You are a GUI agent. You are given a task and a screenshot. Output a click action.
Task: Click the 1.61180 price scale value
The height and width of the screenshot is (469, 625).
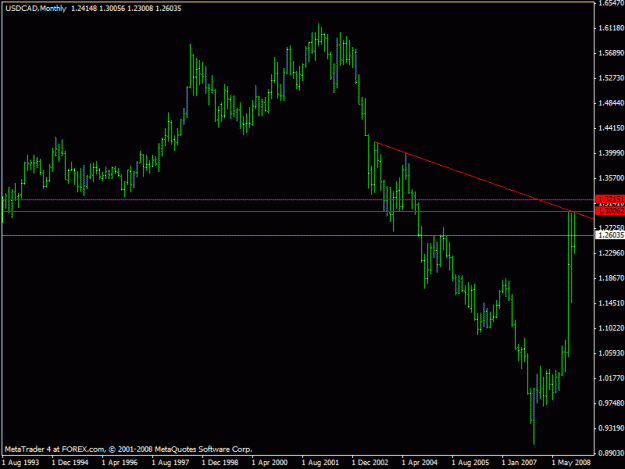tap(611, 28)
